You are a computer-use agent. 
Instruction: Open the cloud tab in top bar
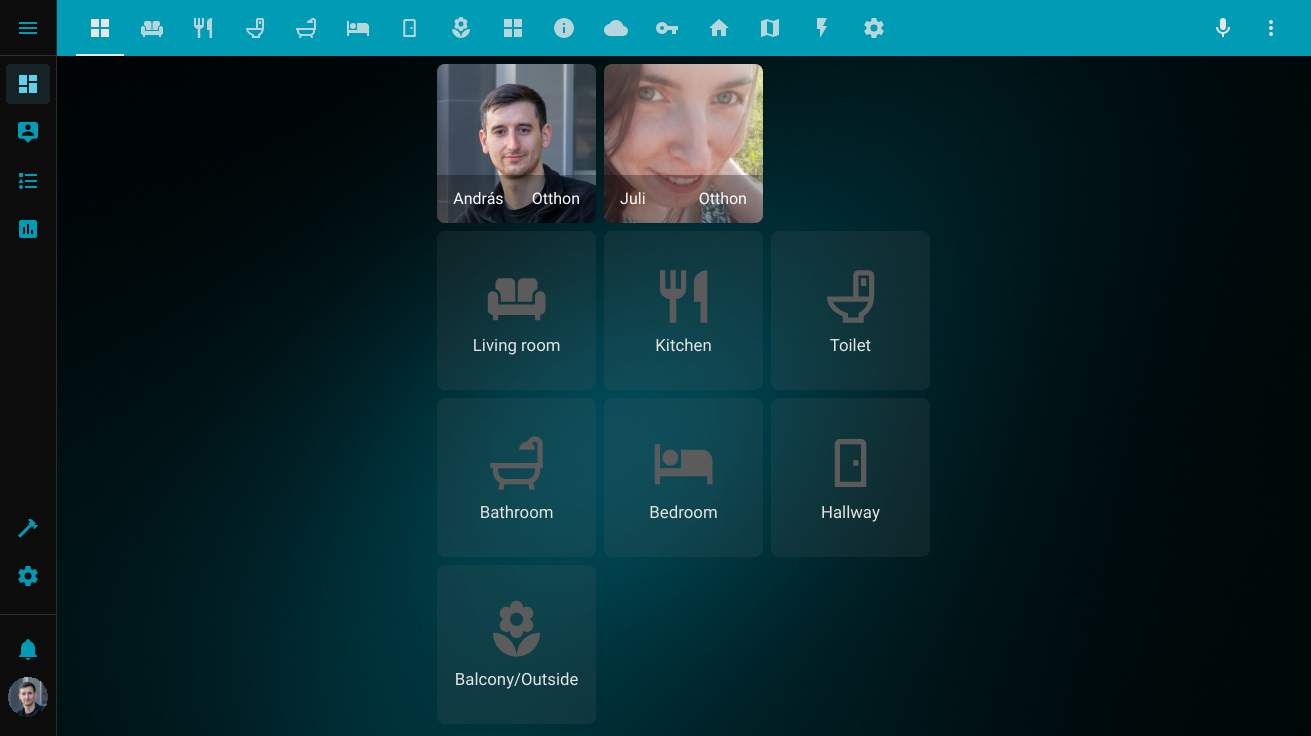(616, 28)
